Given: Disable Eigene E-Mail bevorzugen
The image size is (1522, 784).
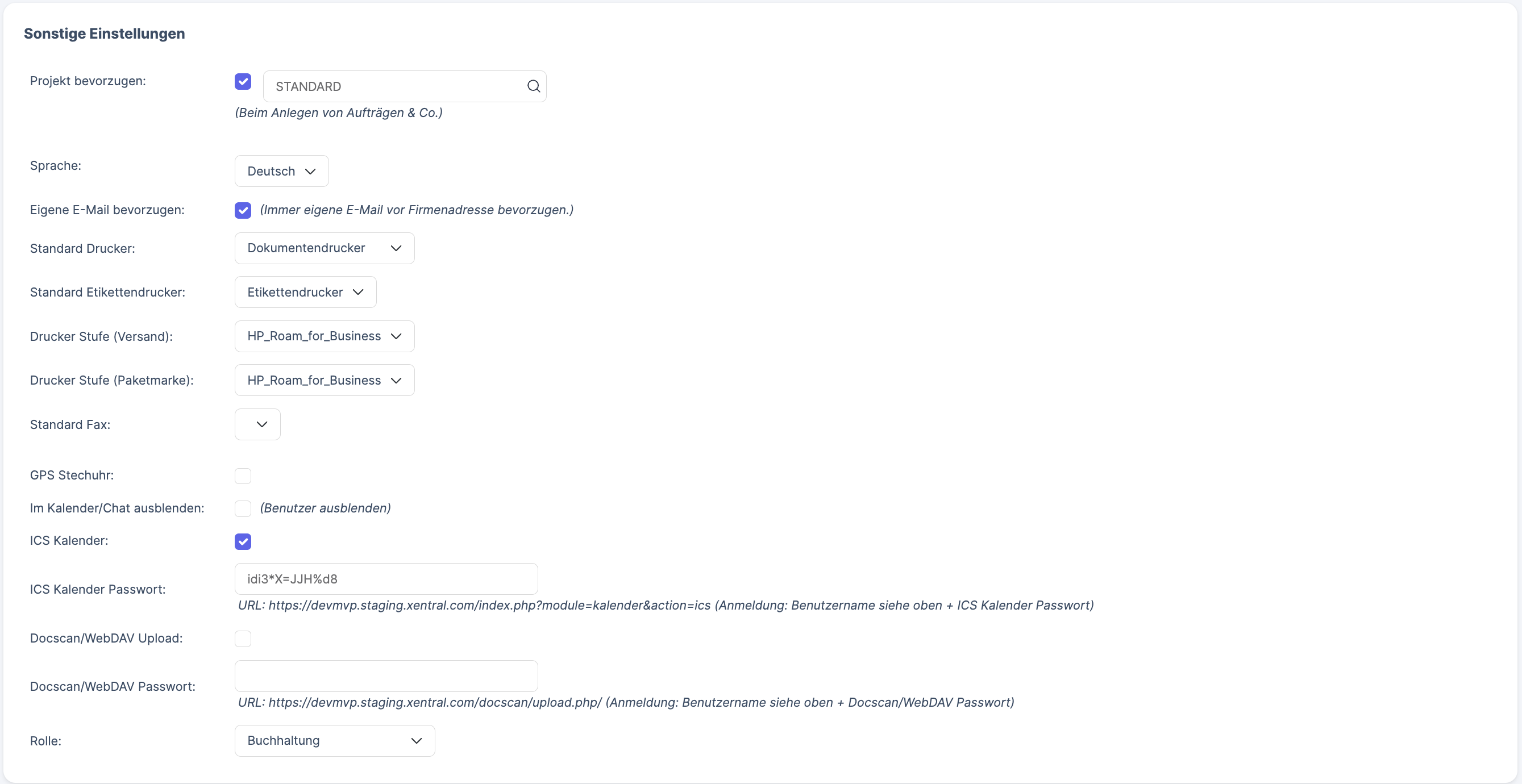Looking at the screenshot, I should [x=243, y=210].
